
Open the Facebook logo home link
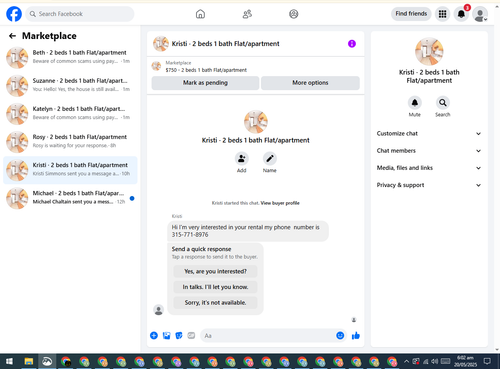click(x=14, y=14)
